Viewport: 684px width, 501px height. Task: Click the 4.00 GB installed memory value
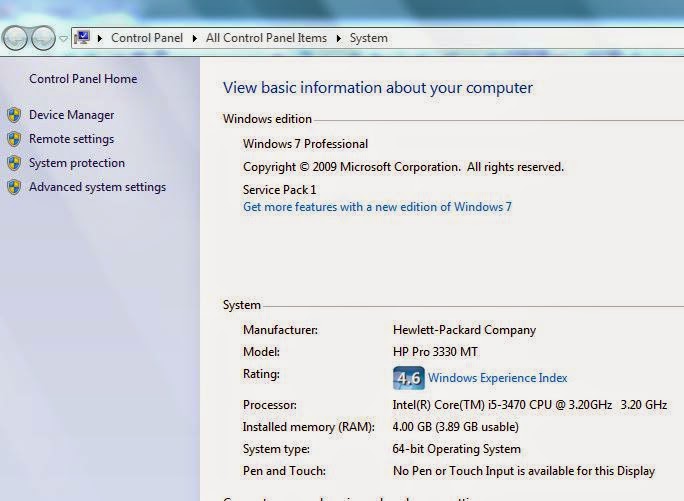(455, 427)
